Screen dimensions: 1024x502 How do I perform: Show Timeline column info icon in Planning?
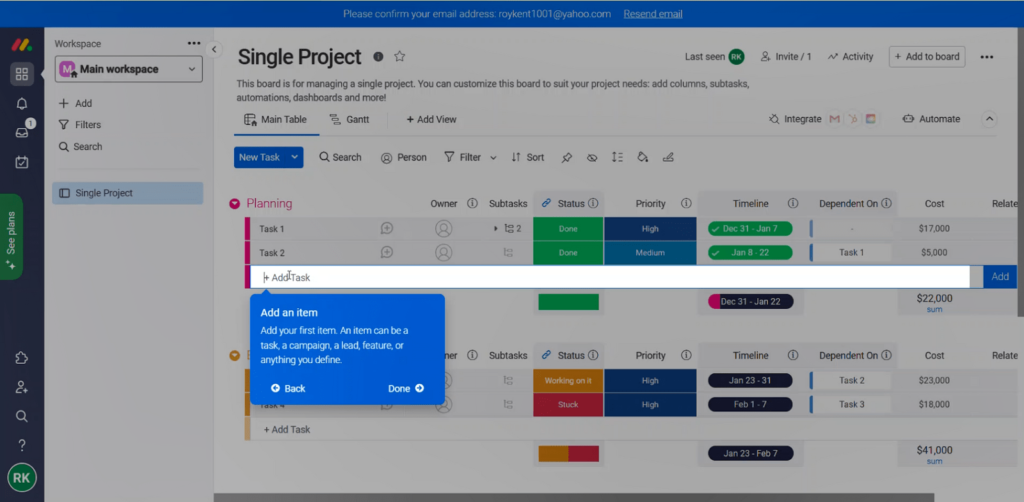click(x=793, y=204)
